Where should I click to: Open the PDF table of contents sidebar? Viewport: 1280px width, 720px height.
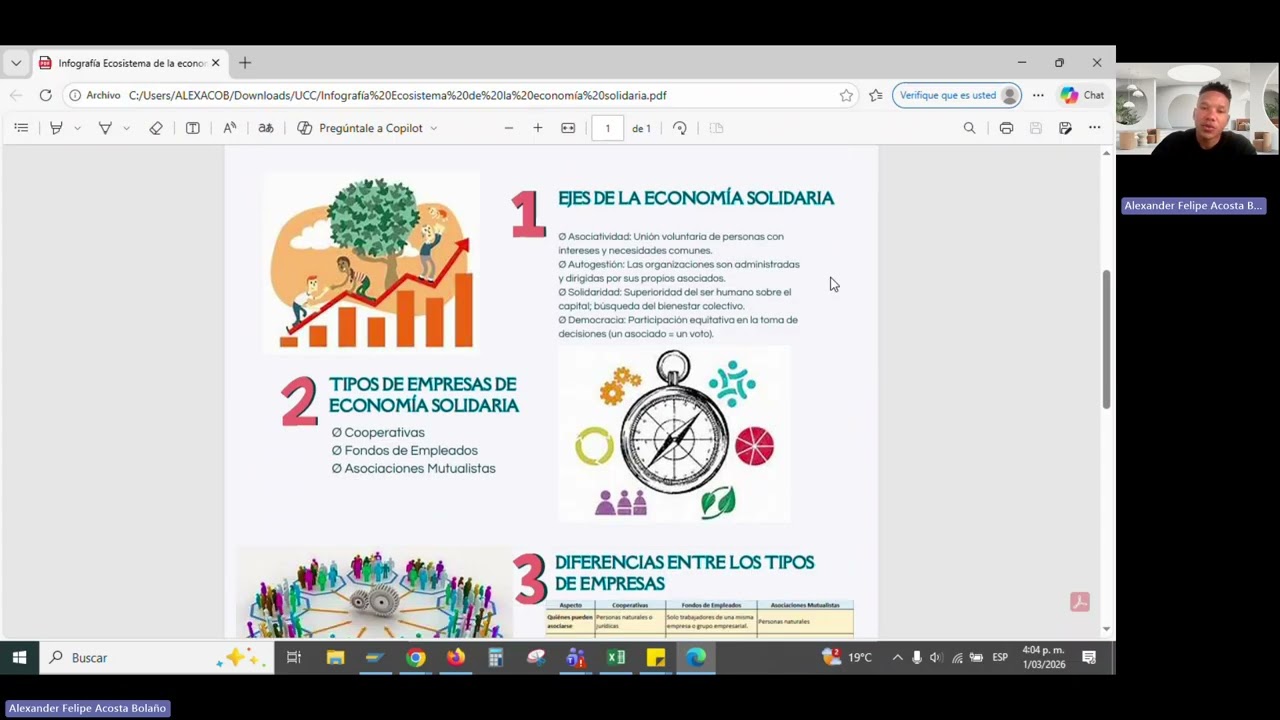[21, 128]
